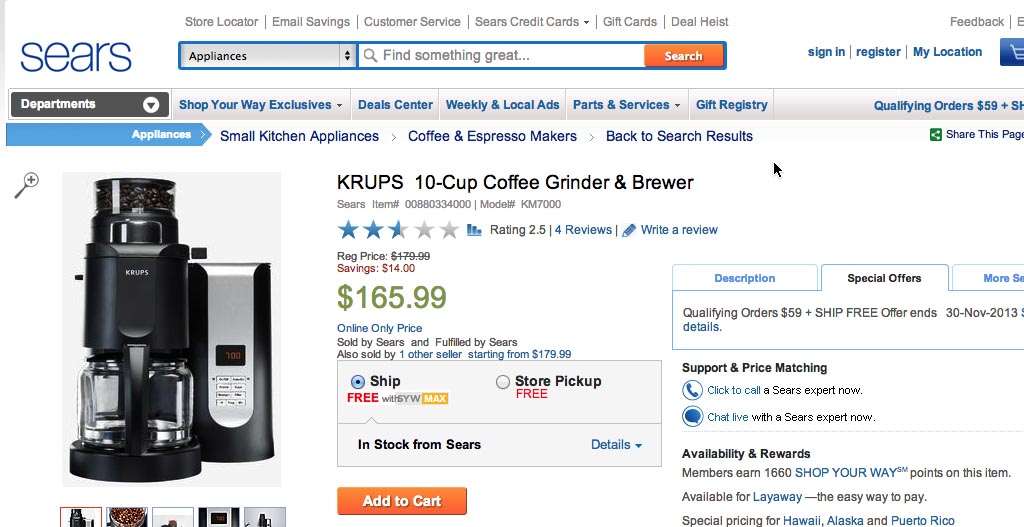
Task: Click the magnifier zoom icon beside product image
Action: (27, 184)
